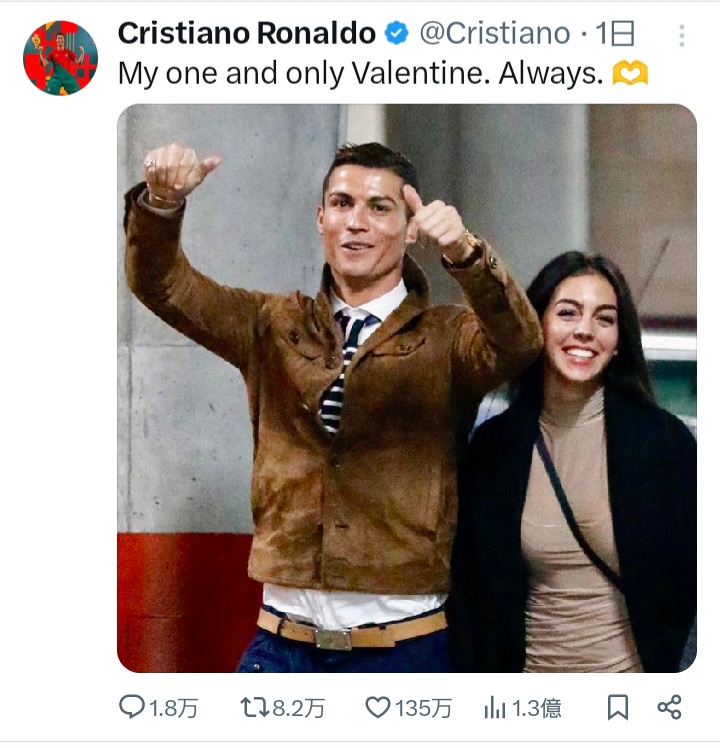The height and width of the screenshot is (748, 720).
Task: Open the share icon
Action: [669, 707]
